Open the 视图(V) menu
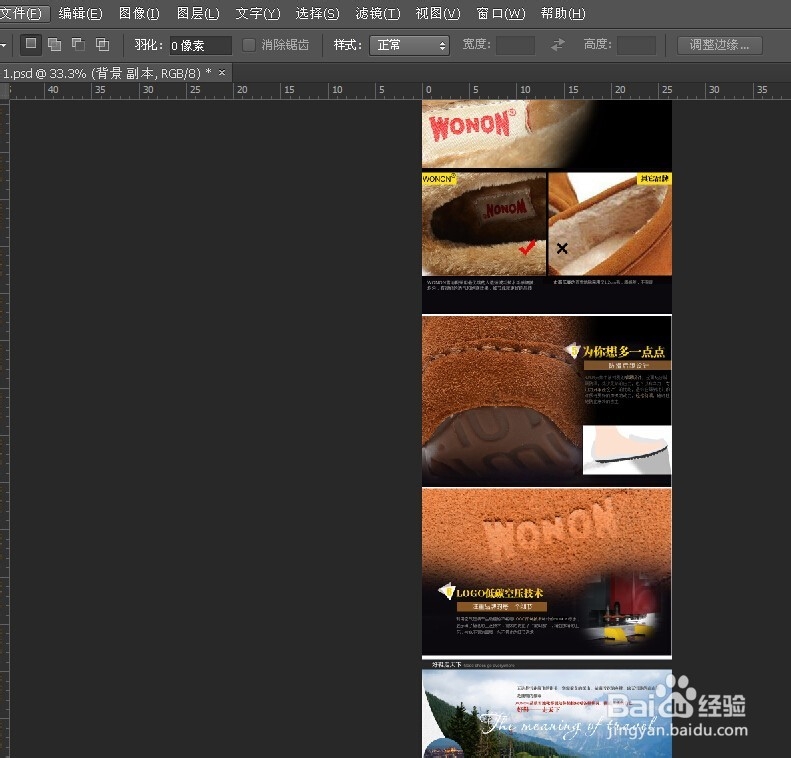791x758 pixels. click(x=437, y=13)
